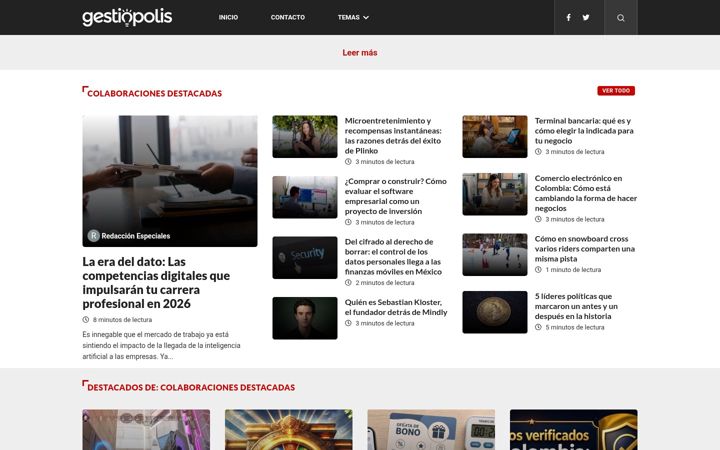Click the Ver todo button
Viewport: 720px width, 450px height.
pos(616,90)
